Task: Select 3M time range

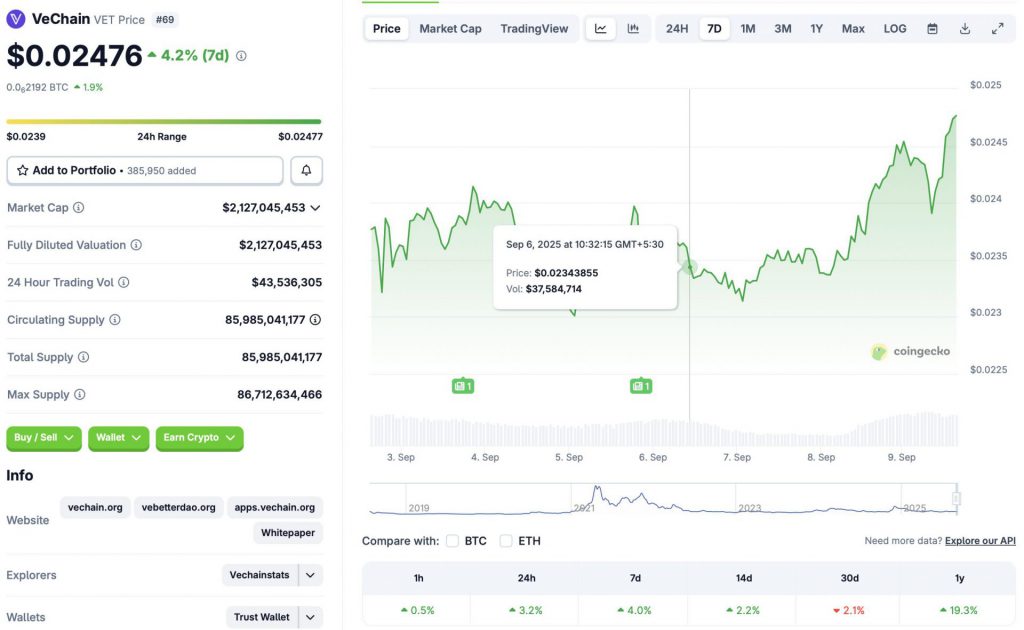Action: [783, 29]
